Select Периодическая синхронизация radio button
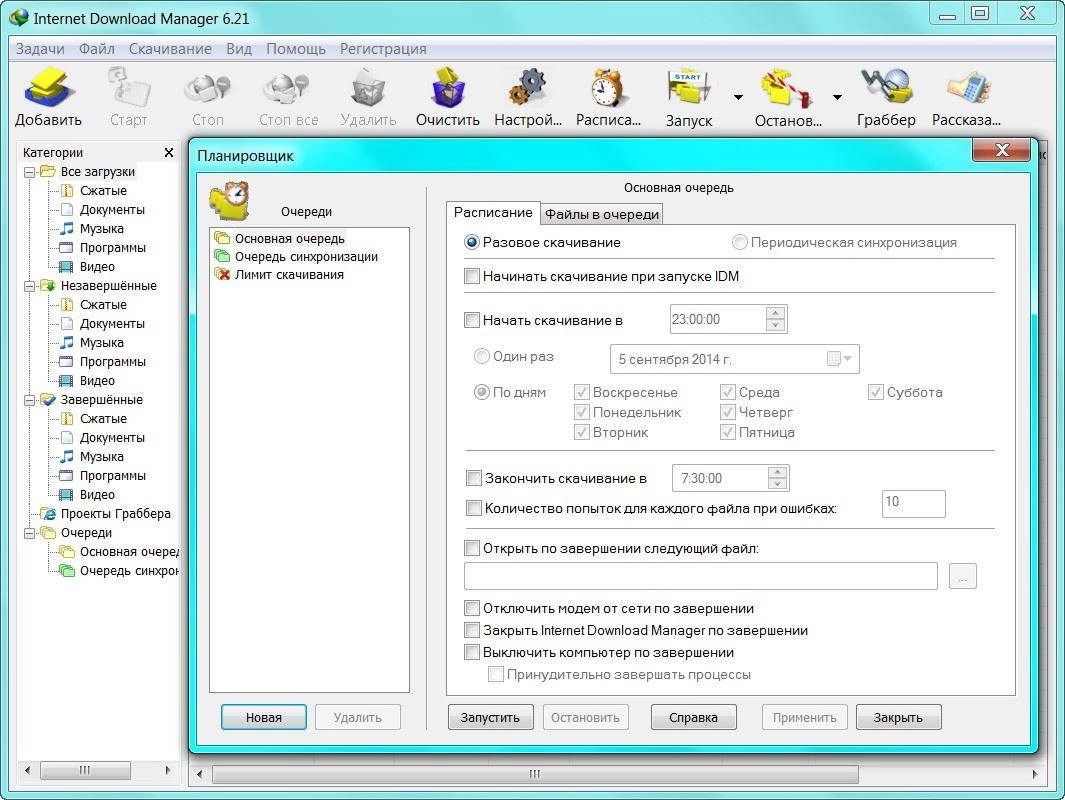This screenshot has width=1065, height=800. tap(739, 242)
